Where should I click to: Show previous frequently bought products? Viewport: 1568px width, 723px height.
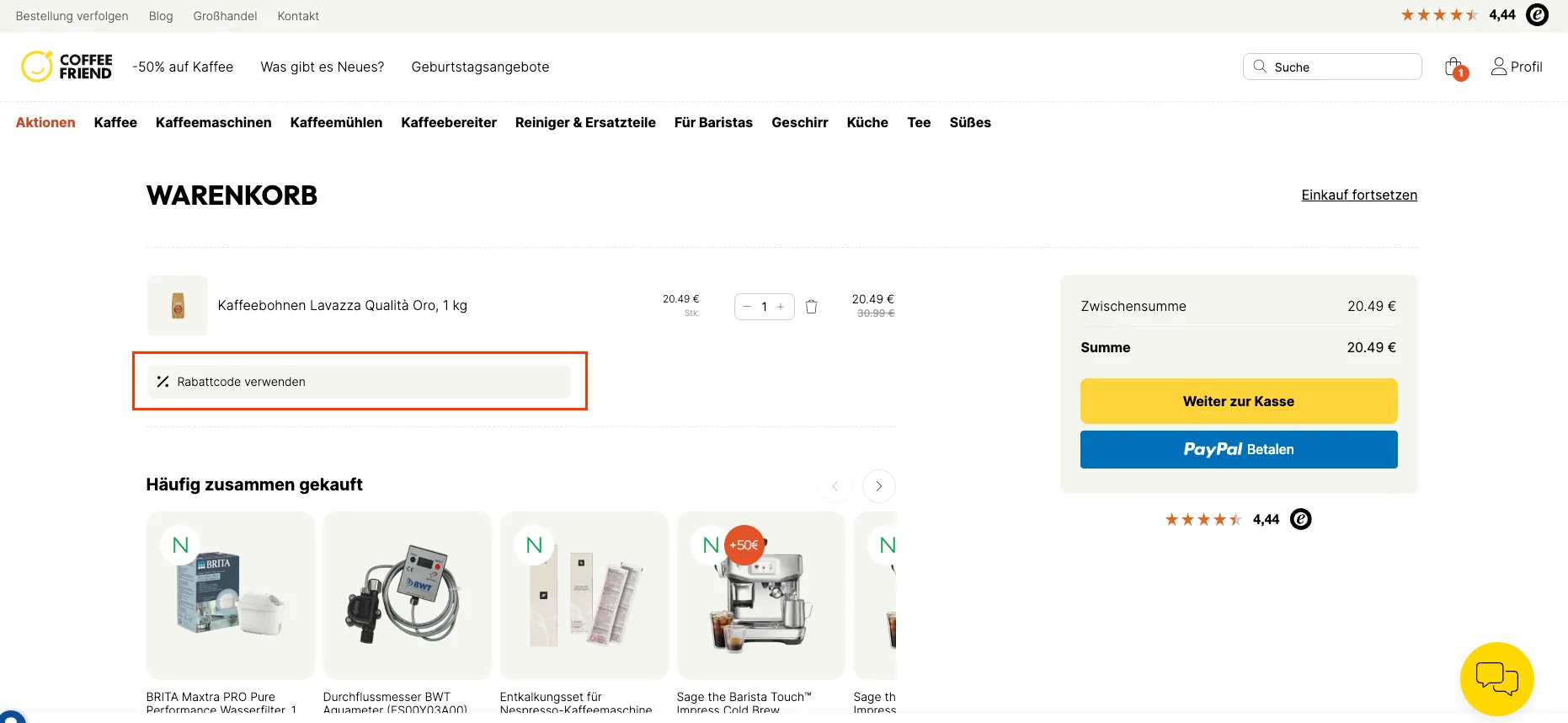pyautogui.click(x=835, y=486)
